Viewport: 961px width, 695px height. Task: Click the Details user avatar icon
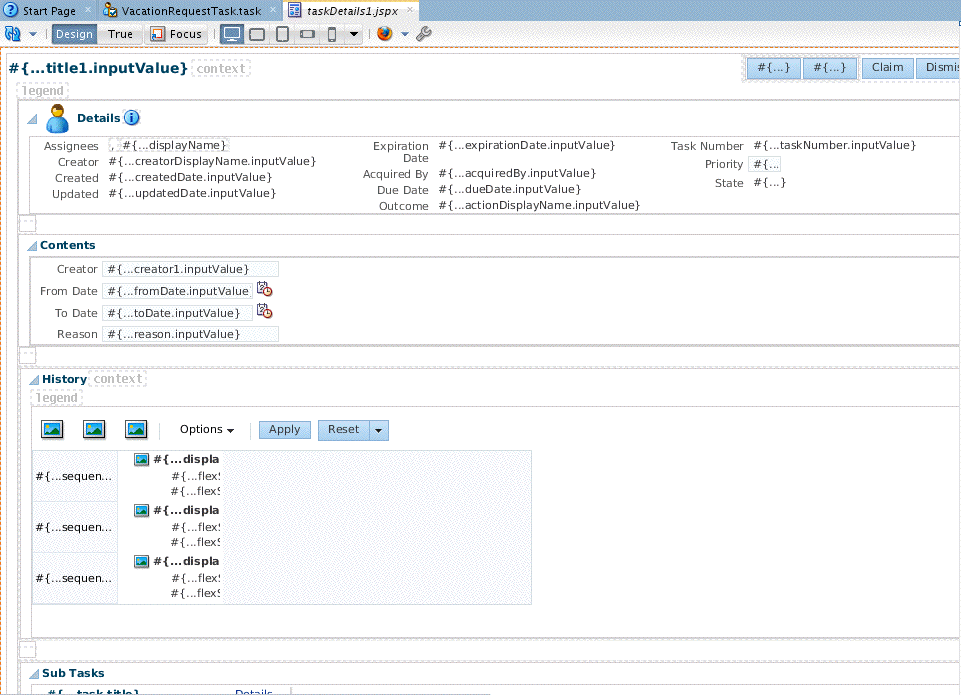point(58,118)
